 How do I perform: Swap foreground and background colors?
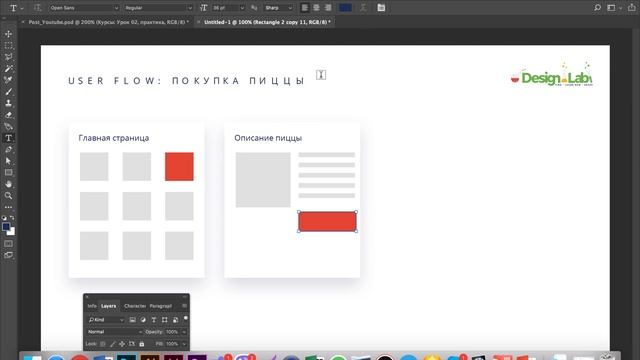click(x=12, y=218)
